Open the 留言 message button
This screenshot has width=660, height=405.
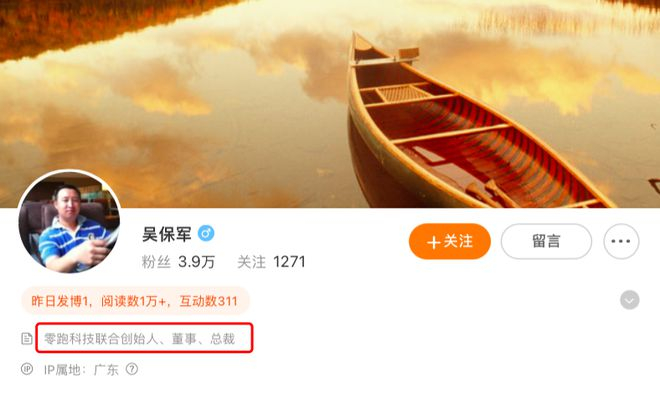tap(546, 241)
